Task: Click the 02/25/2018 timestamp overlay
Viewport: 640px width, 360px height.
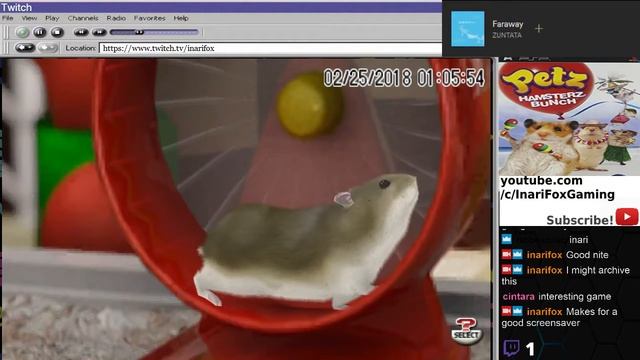Action: [404, 78]
